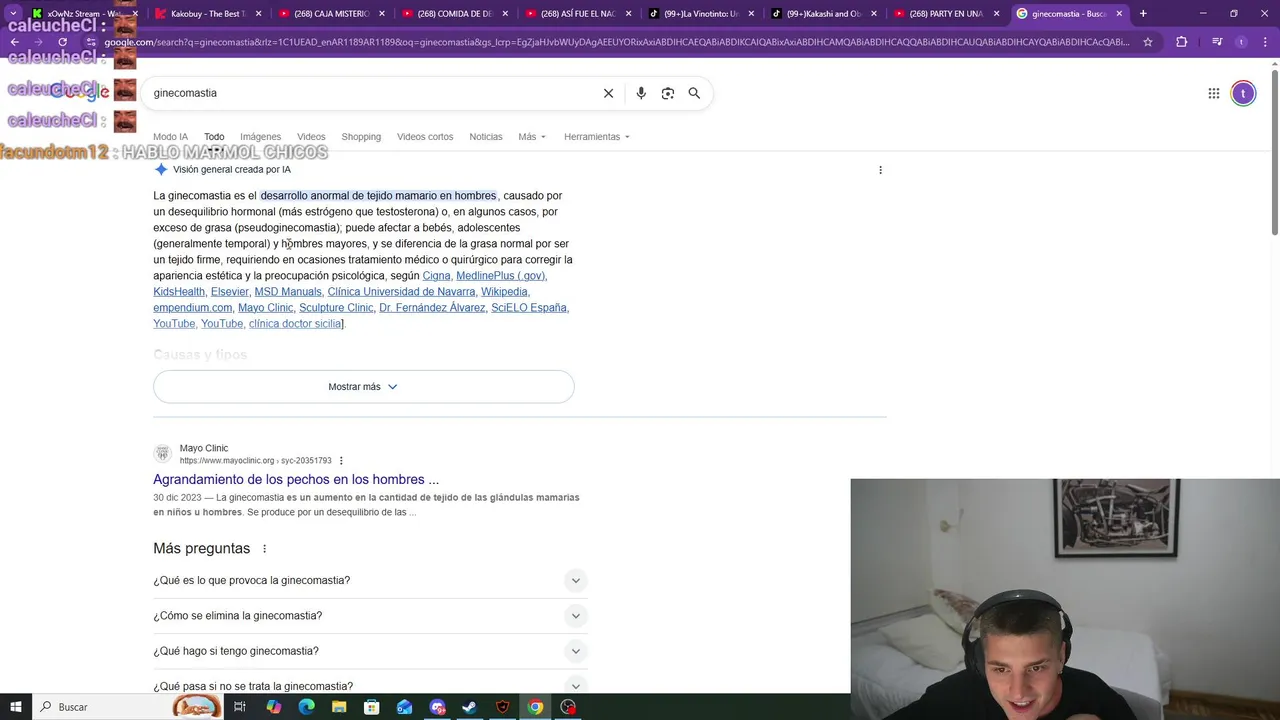Open the KidsHealth source link
This screenshot has height=720, width=1280.
pyautogui.click(x=179, y=292)
